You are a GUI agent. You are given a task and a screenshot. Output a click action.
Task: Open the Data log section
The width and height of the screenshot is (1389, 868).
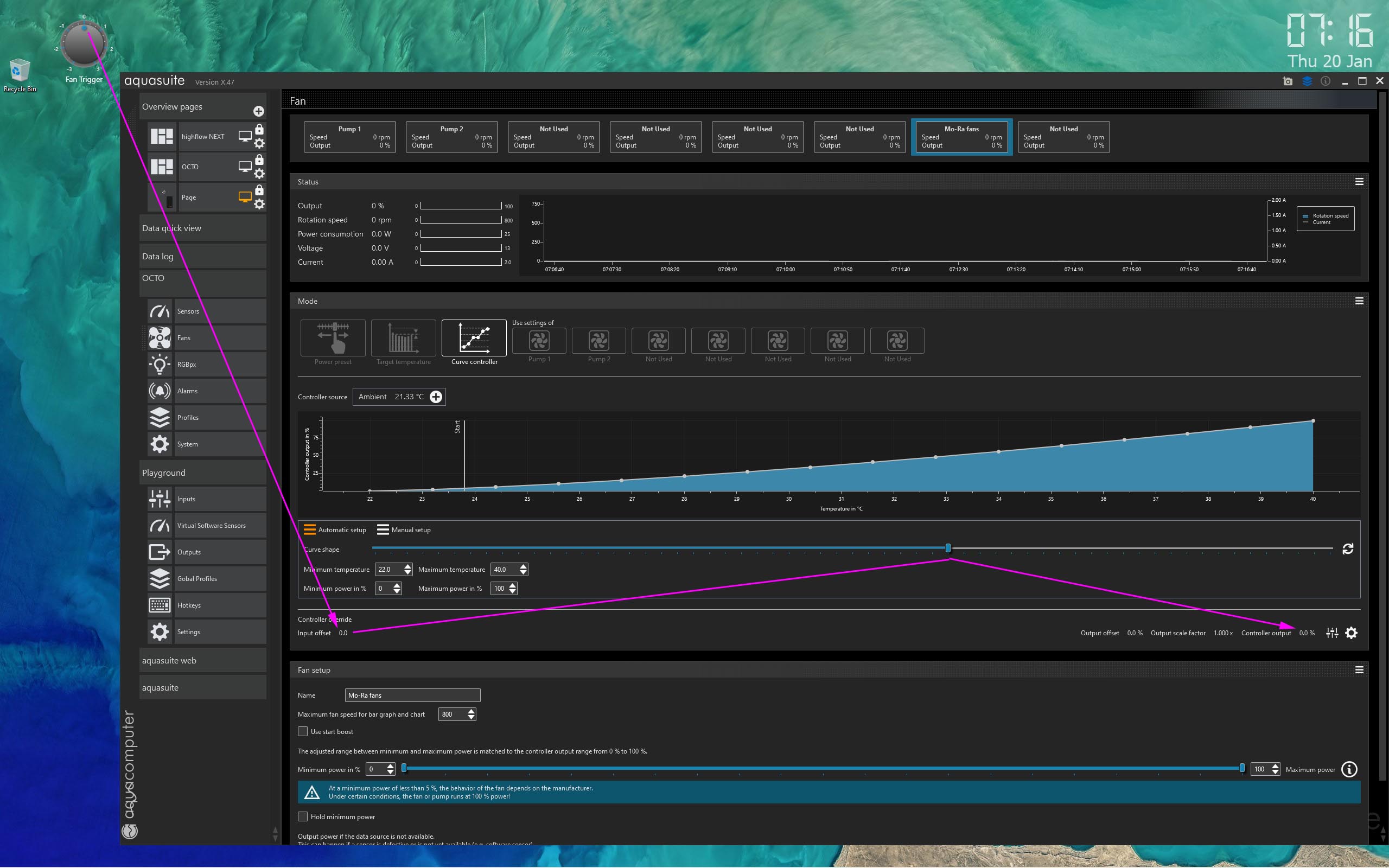158,257
